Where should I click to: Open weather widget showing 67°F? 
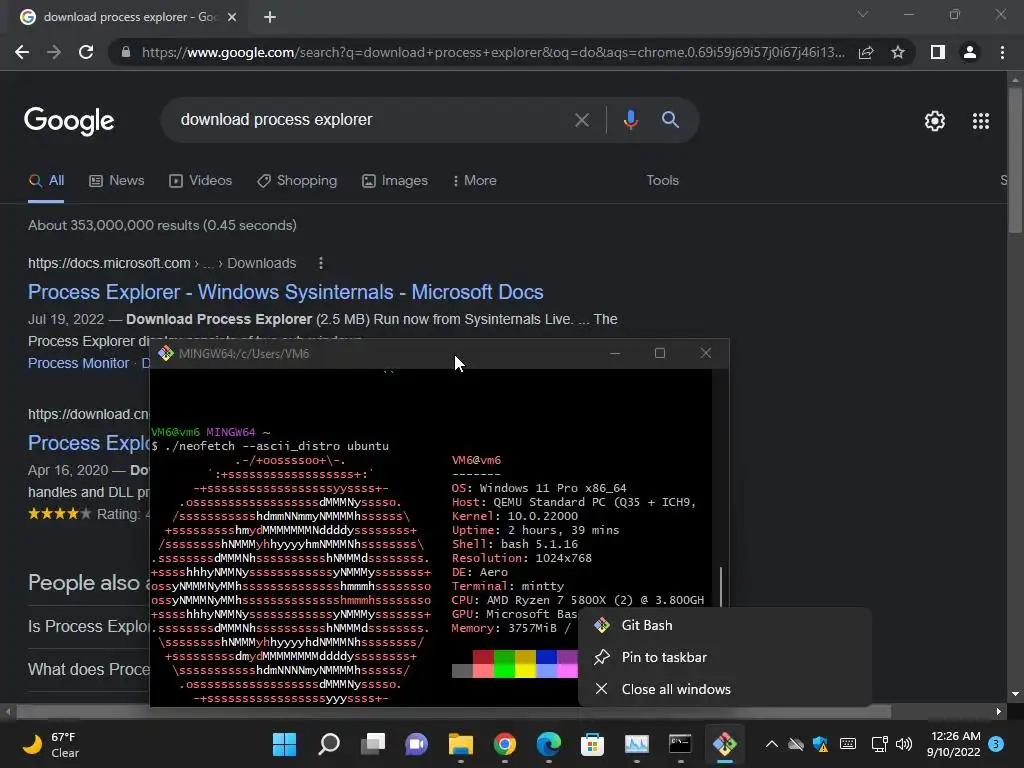(51, 744)
